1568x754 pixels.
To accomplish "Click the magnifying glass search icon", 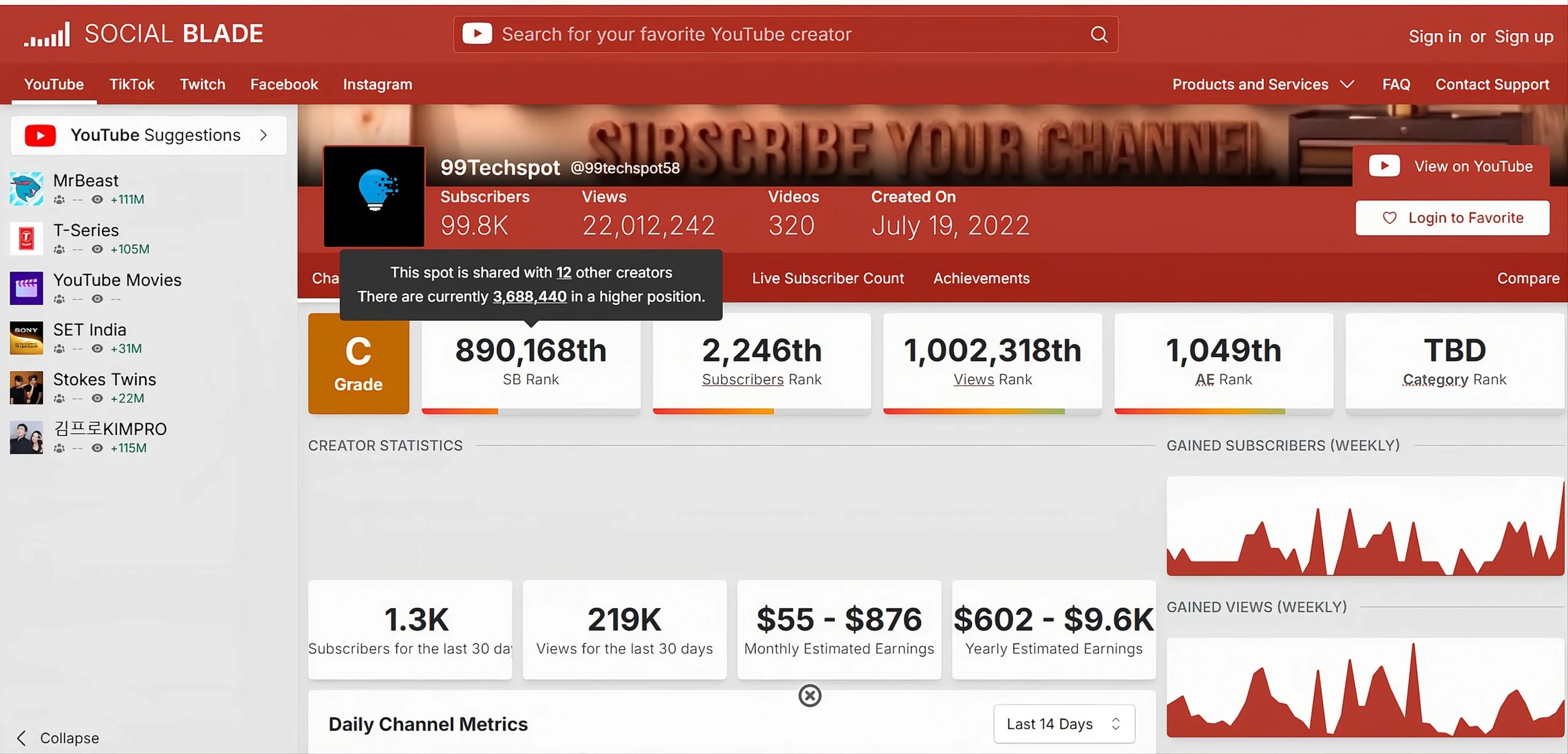I will point(1099,34).
